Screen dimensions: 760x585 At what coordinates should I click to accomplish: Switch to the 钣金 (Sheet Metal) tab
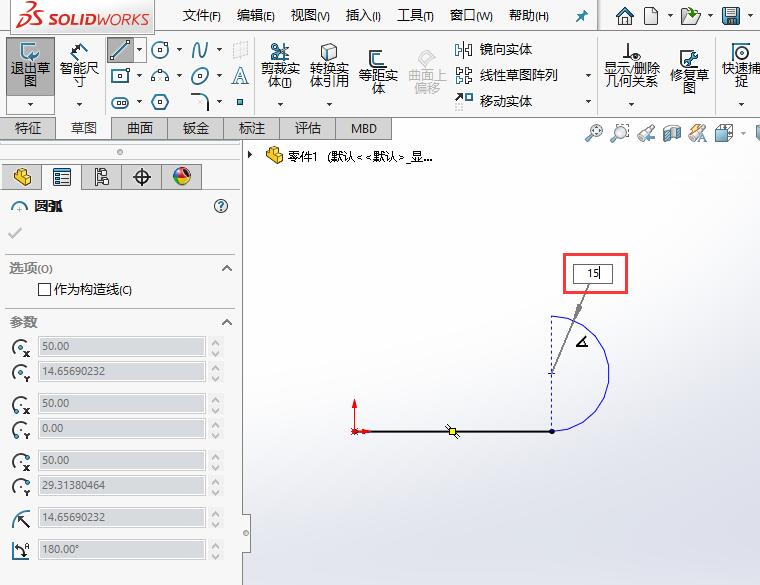click(195, 128)
